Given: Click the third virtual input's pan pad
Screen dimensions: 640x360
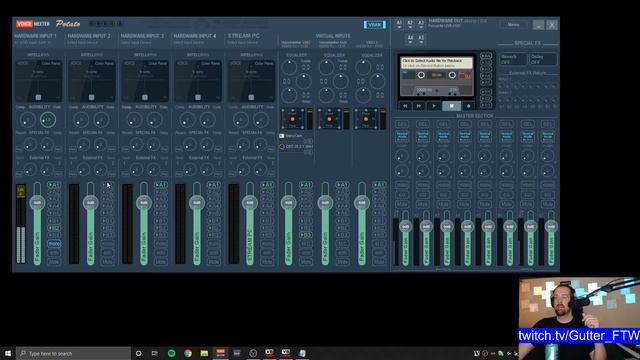Looking at the screenshot, I should [x=366, y=119].
